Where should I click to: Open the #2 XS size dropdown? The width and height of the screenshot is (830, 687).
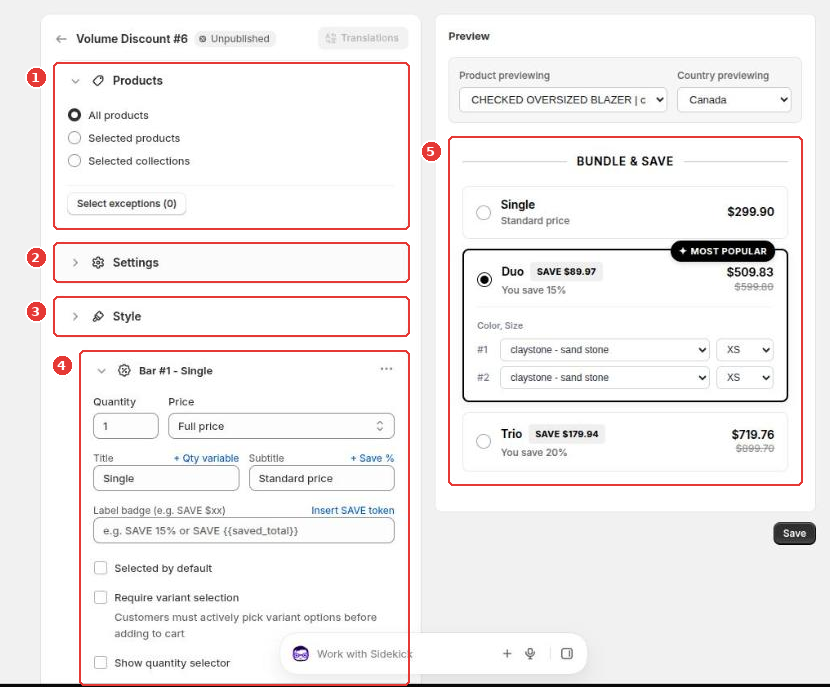745,377
